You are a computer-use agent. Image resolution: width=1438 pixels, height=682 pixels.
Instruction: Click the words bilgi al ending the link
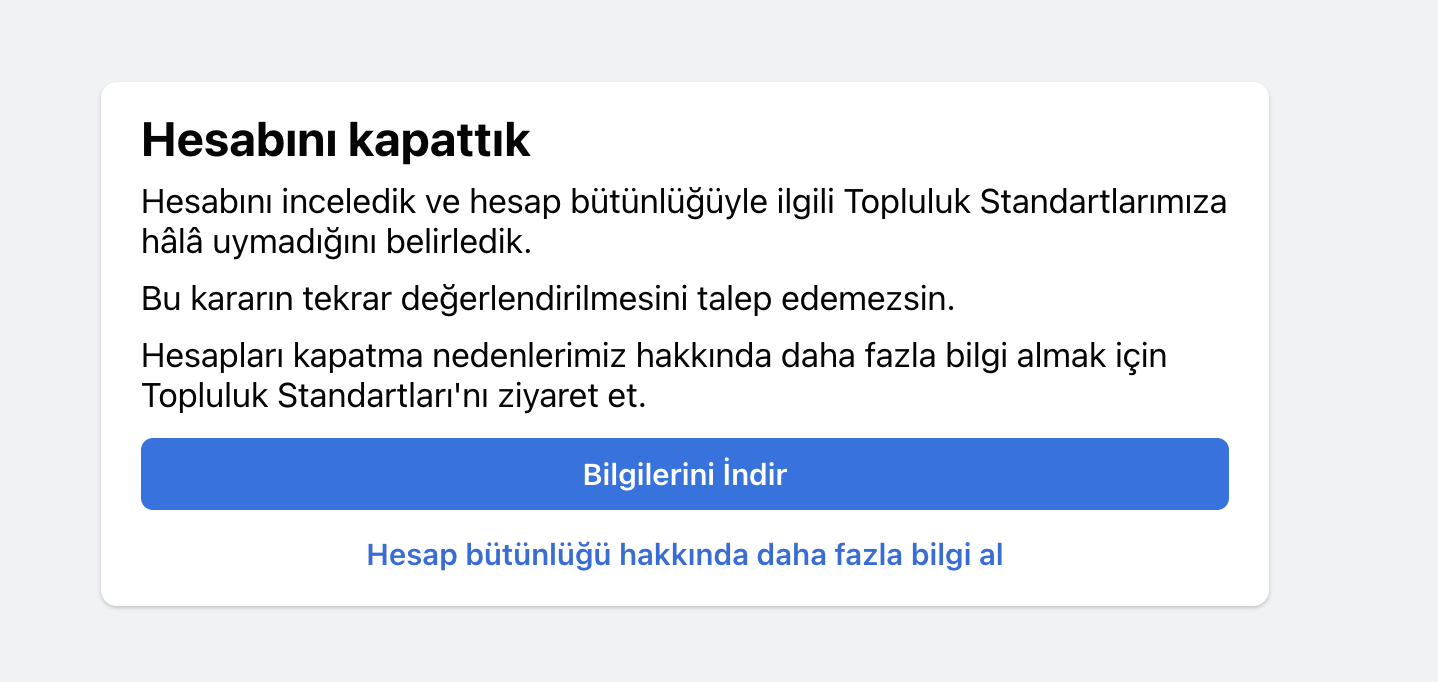[957, 554]
